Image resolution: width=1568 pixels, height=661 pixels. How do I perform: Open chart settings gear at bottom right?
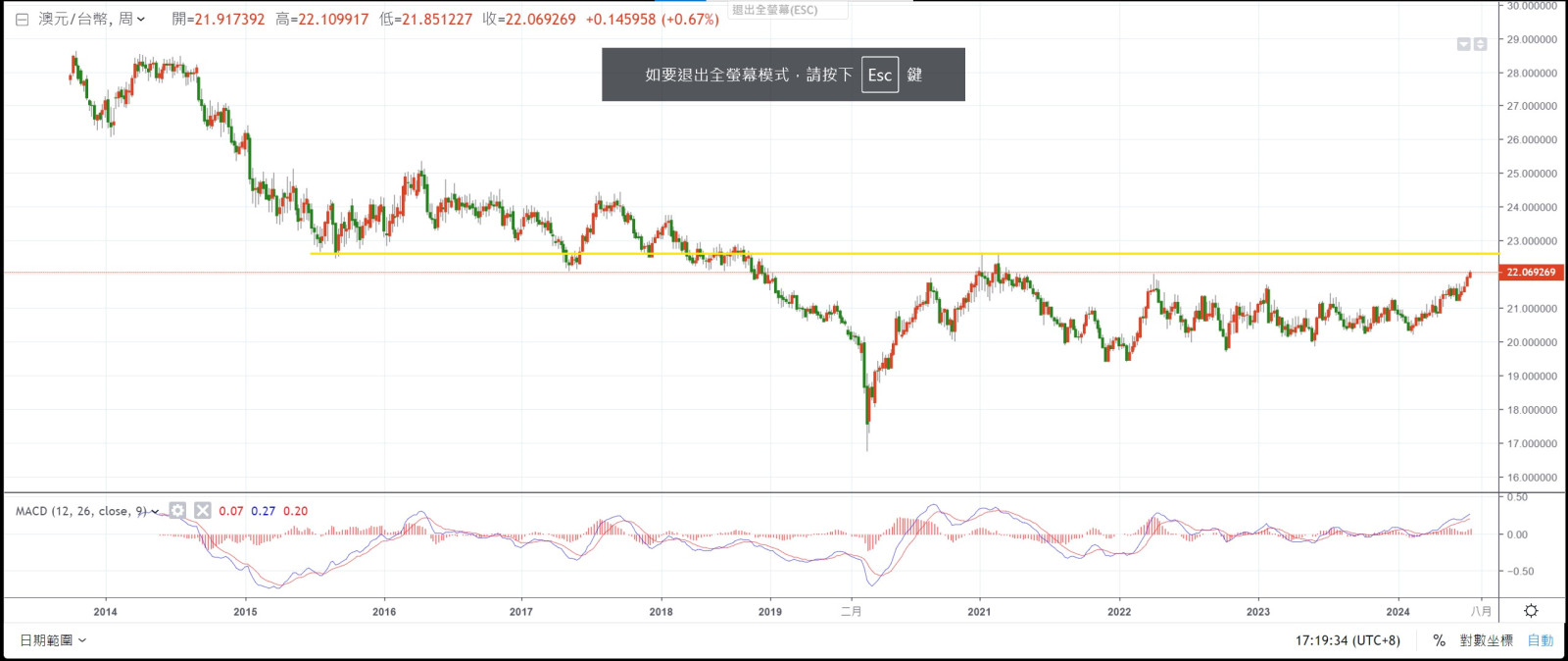(1531, 611)
